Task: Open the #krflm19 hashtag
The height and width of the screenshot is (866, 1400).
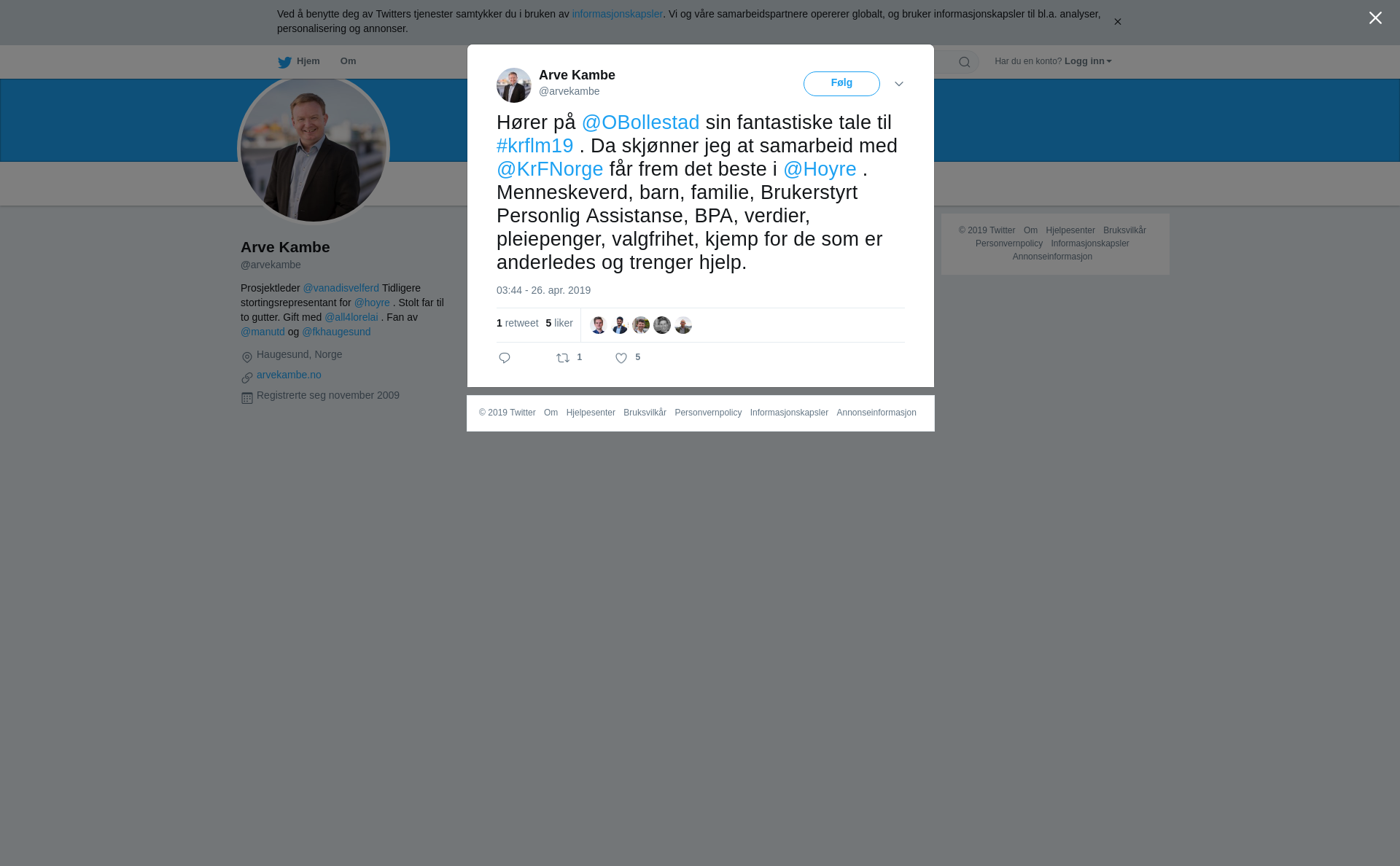Action: [534, 146]
